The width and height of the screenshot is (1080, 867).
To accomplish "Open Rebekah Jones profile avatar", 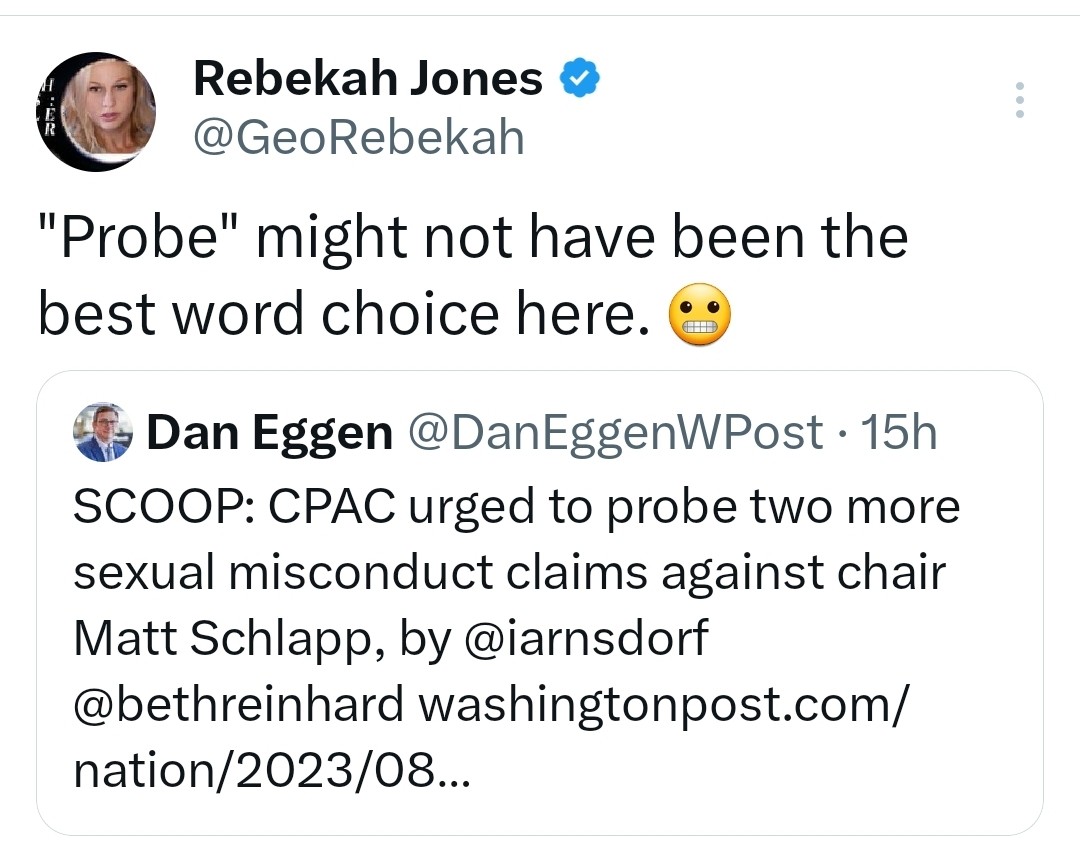I will coord(96,112).
